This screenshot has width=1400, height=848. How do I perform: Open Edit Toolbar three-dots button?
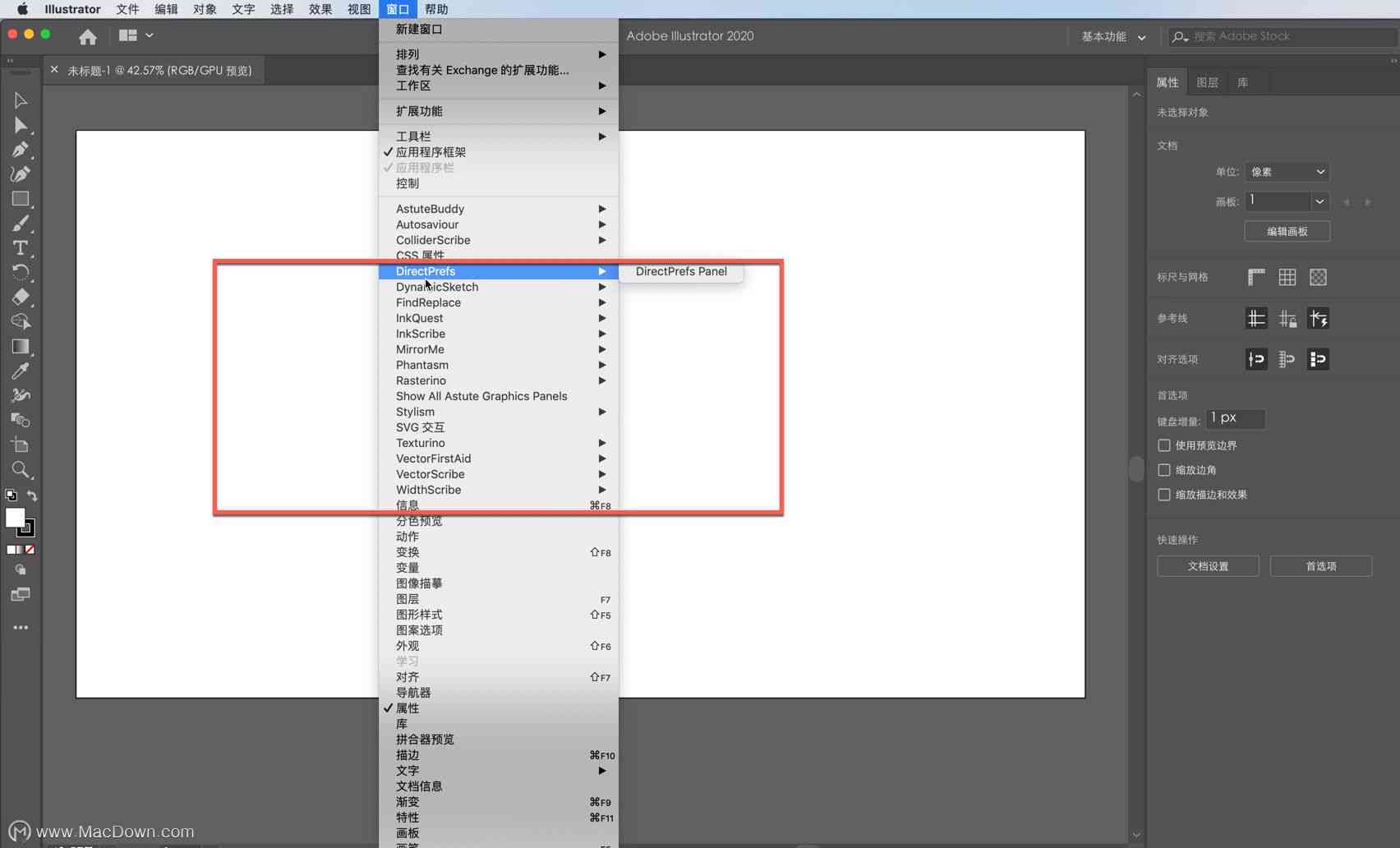[x=21, y=628]
